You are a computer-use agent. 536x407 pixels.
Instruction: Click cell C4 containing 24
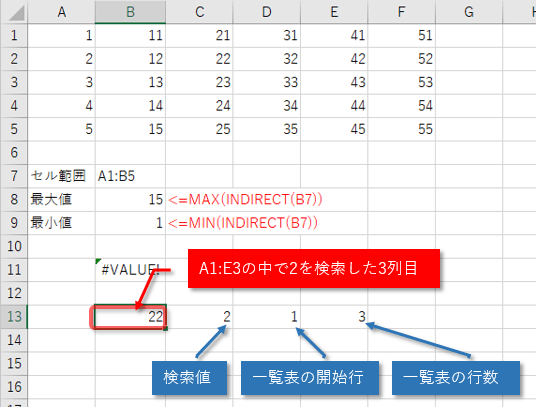click(199, 106)
